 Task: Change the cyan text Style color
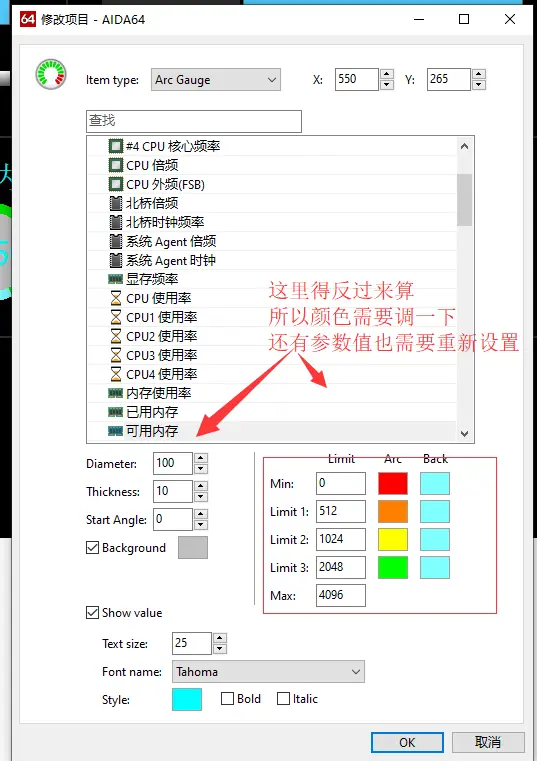[187, 699]
